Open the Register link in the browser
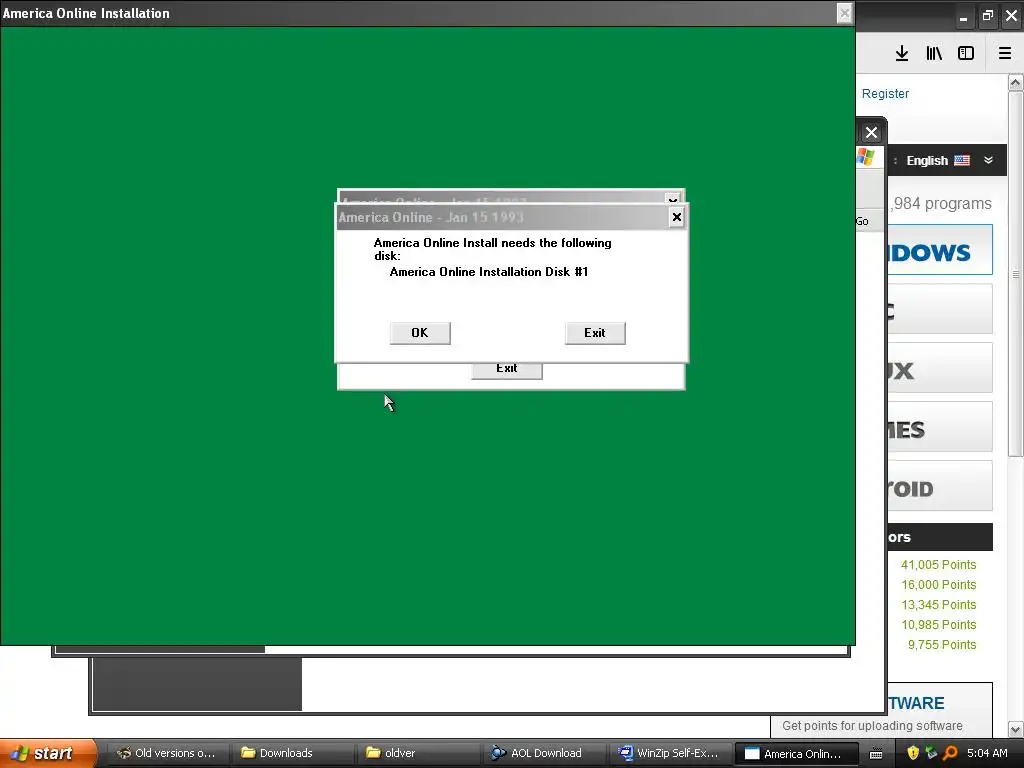Screen dimensions: 1024x768 [885, 93]
